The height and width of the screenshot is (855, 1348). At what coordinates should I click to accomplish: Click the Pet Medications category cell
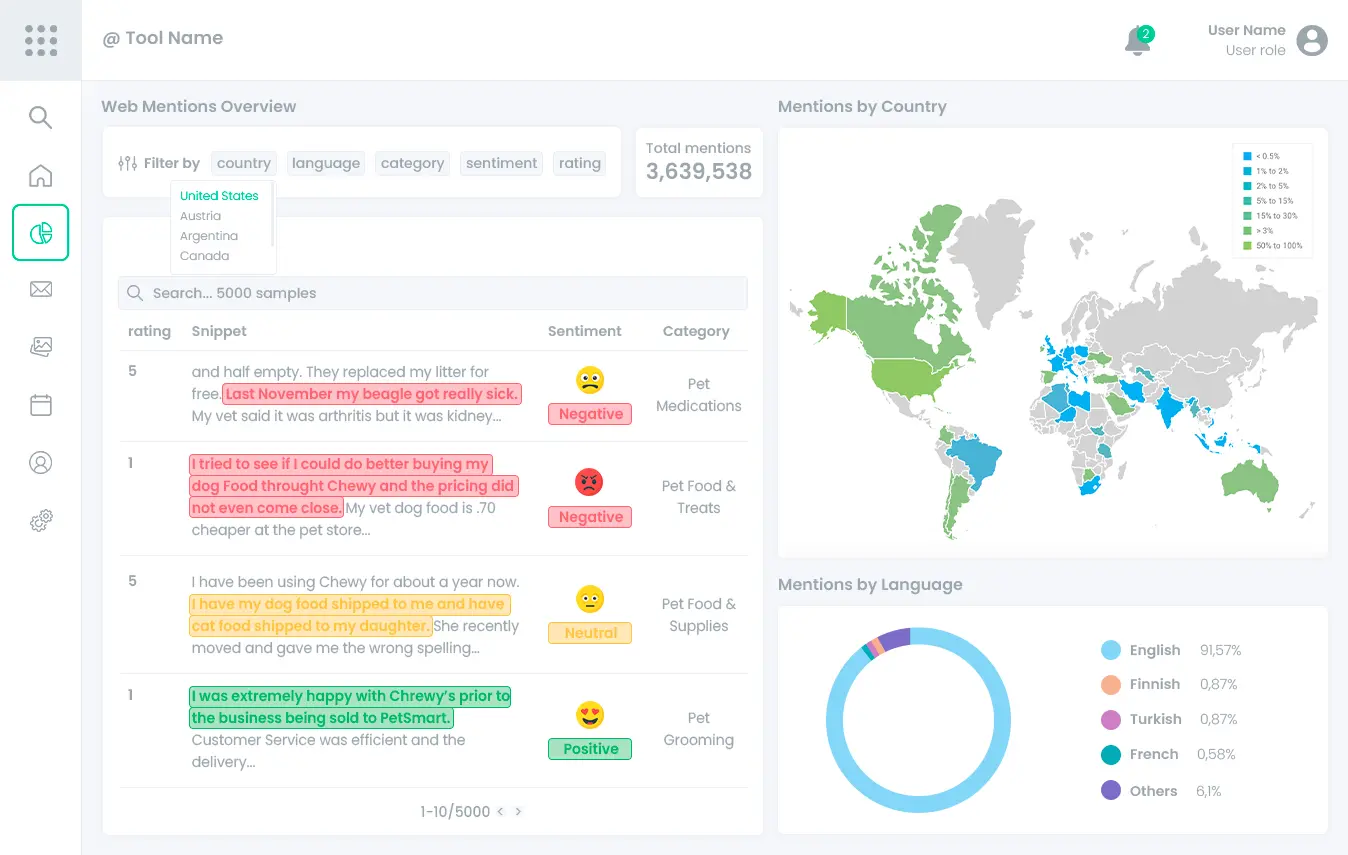[x=699, y=395]
